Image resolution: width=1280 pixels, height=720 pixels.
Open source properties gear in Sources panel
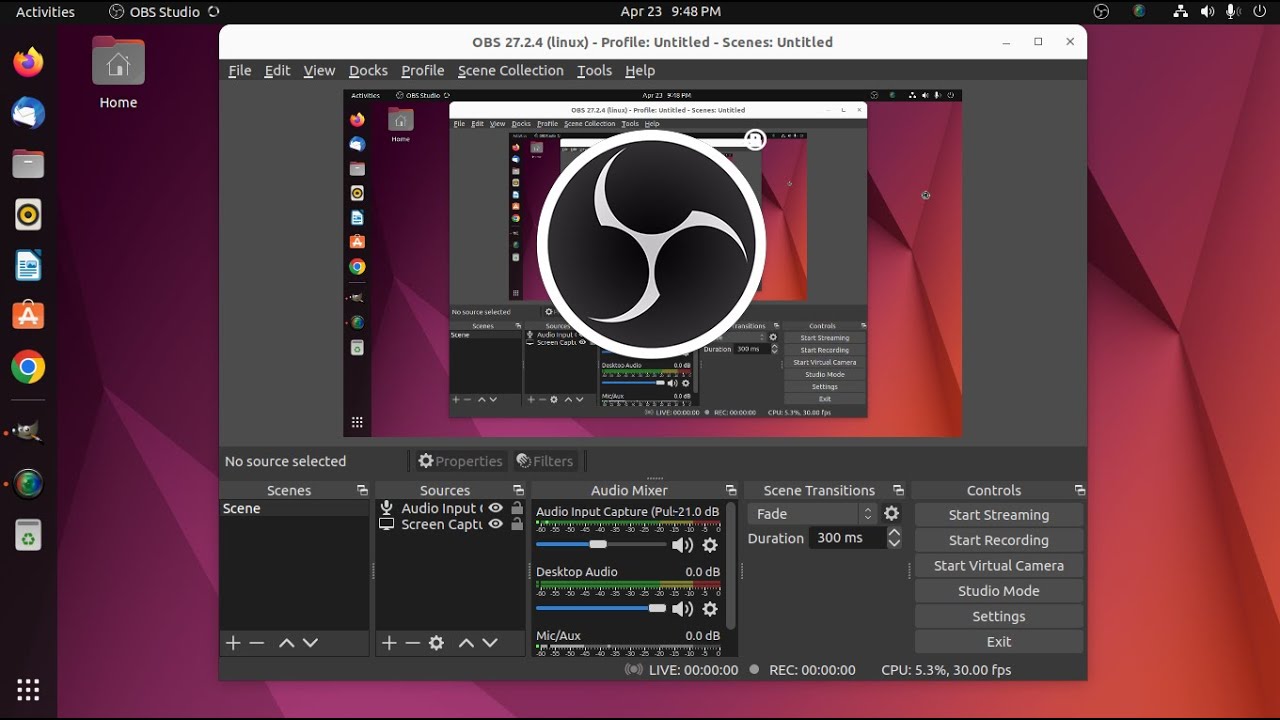[436, 643]
